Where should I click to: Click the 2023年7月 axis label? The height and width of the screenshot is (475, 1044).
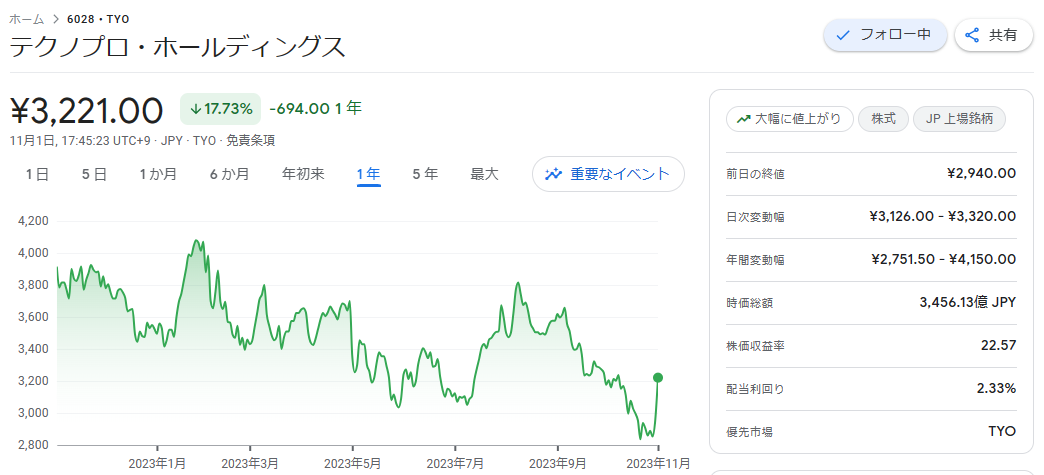coord(455,462)
